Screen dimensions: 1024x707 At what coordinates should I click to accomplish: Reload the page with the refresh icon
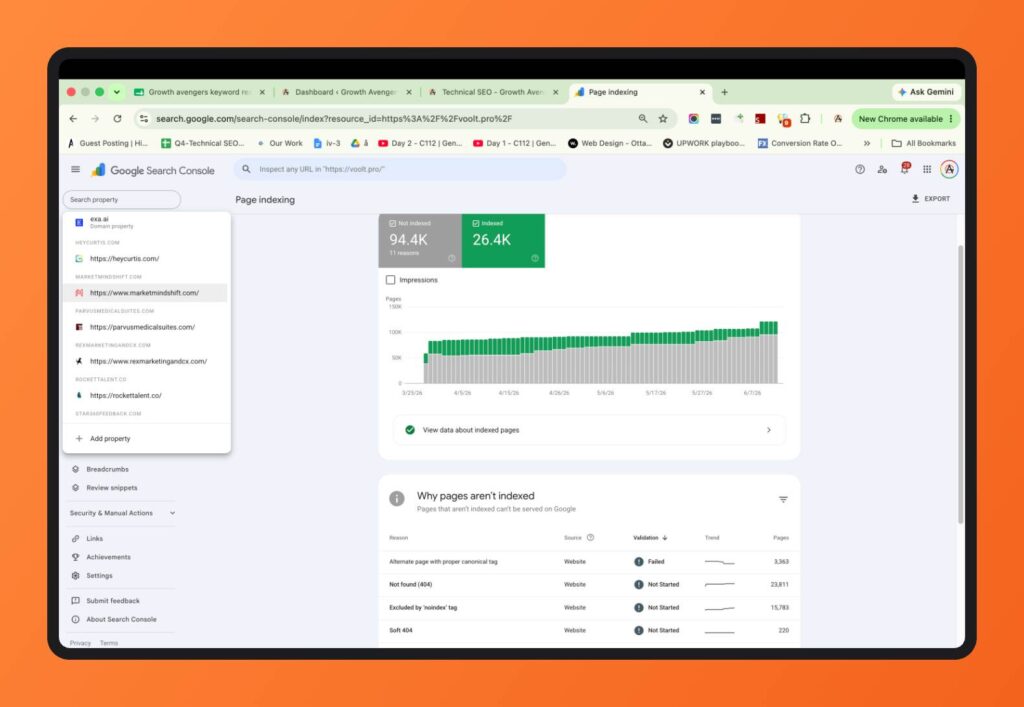click(118, 119)
